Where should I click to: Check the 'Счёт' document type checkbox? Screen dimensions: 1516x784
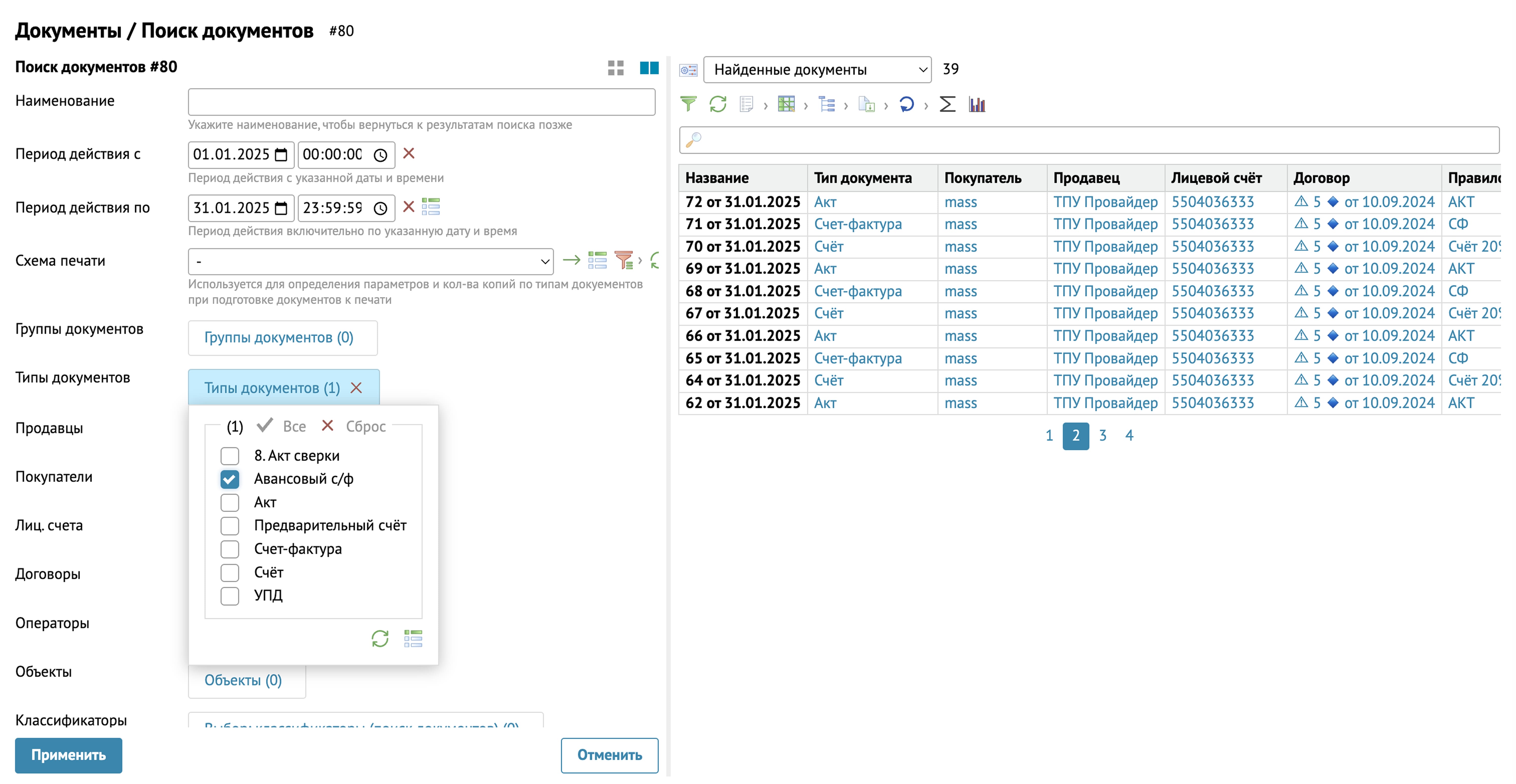tap(230, 573)
